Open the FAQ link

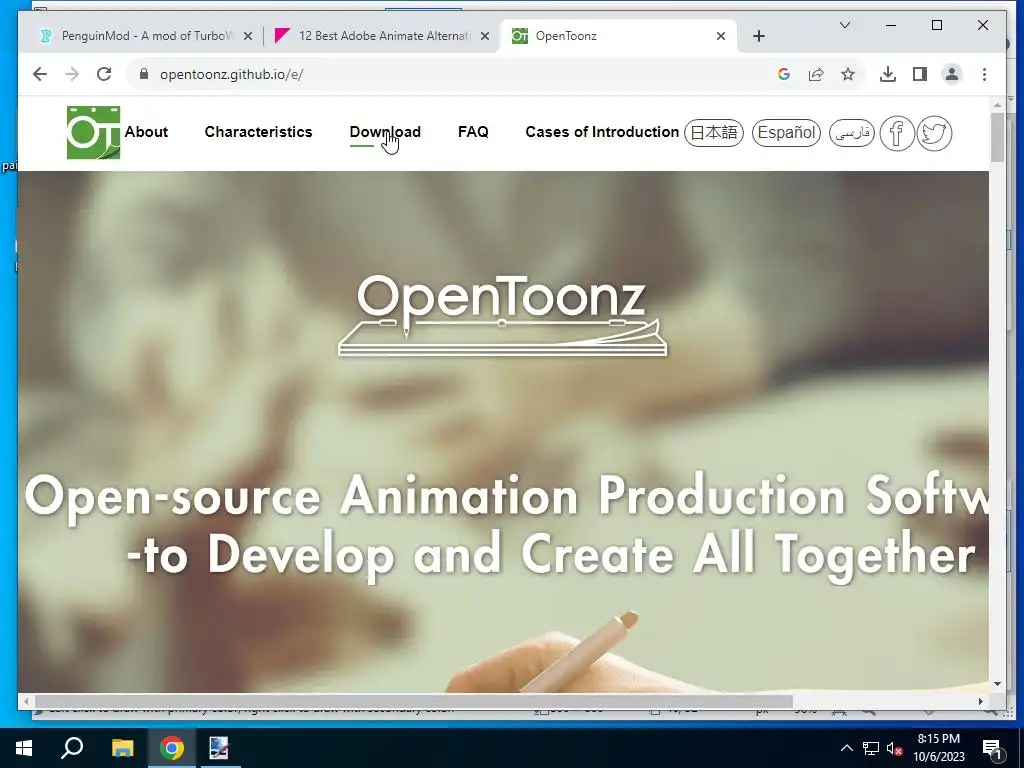point(473,132)
